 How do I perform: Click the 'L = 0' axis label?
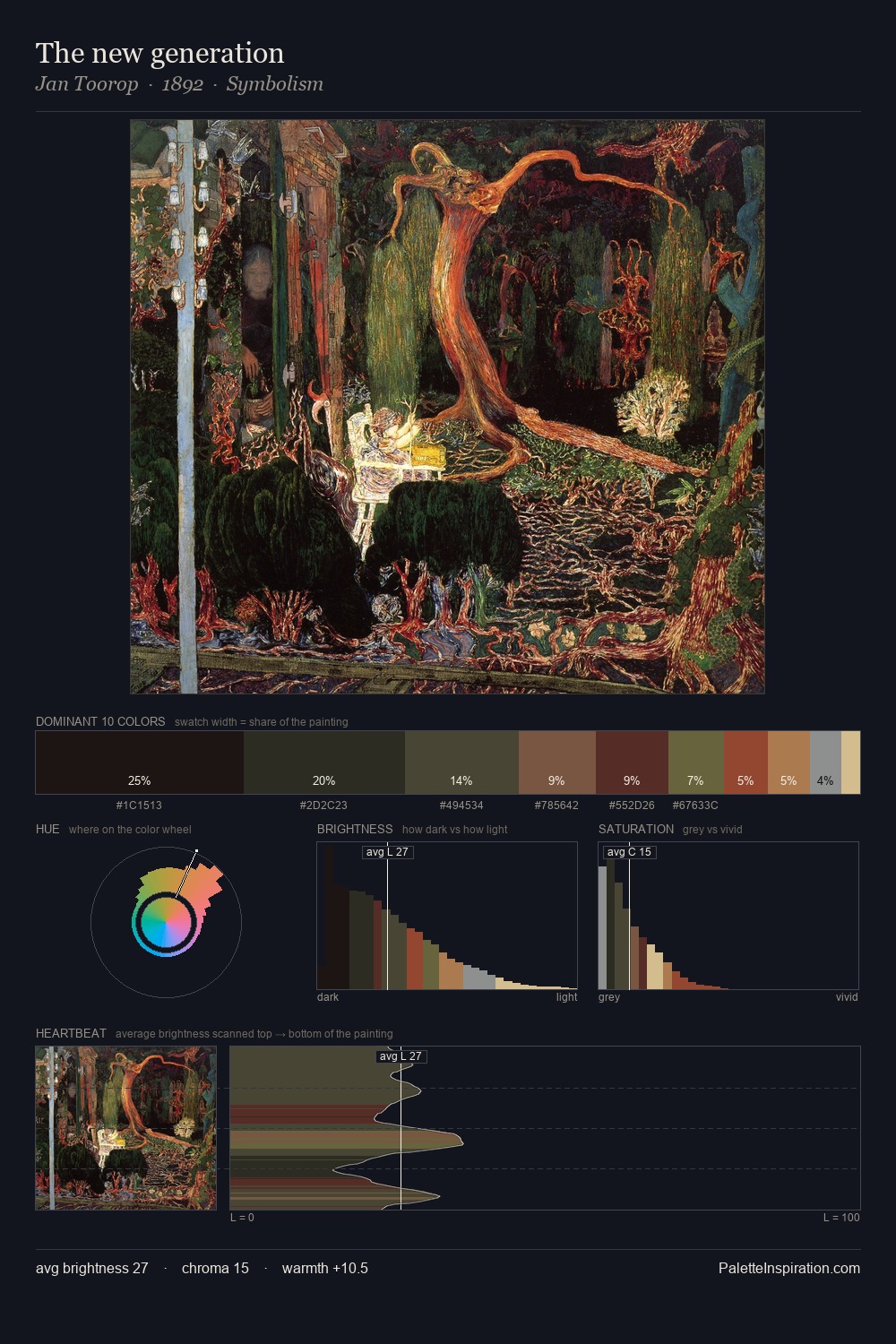pyautogui.click(x=242, y=1218)
